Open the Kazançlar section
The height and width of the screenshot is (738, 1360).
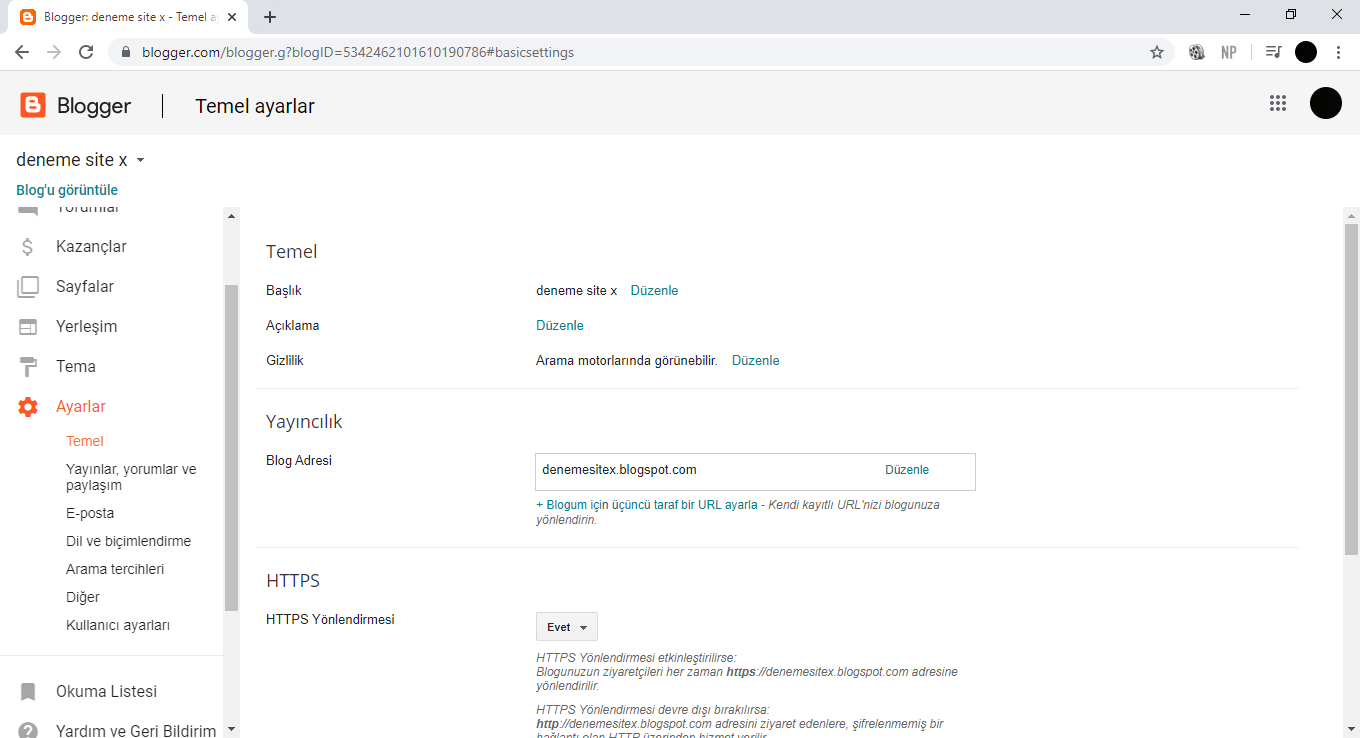pos(91,247)
